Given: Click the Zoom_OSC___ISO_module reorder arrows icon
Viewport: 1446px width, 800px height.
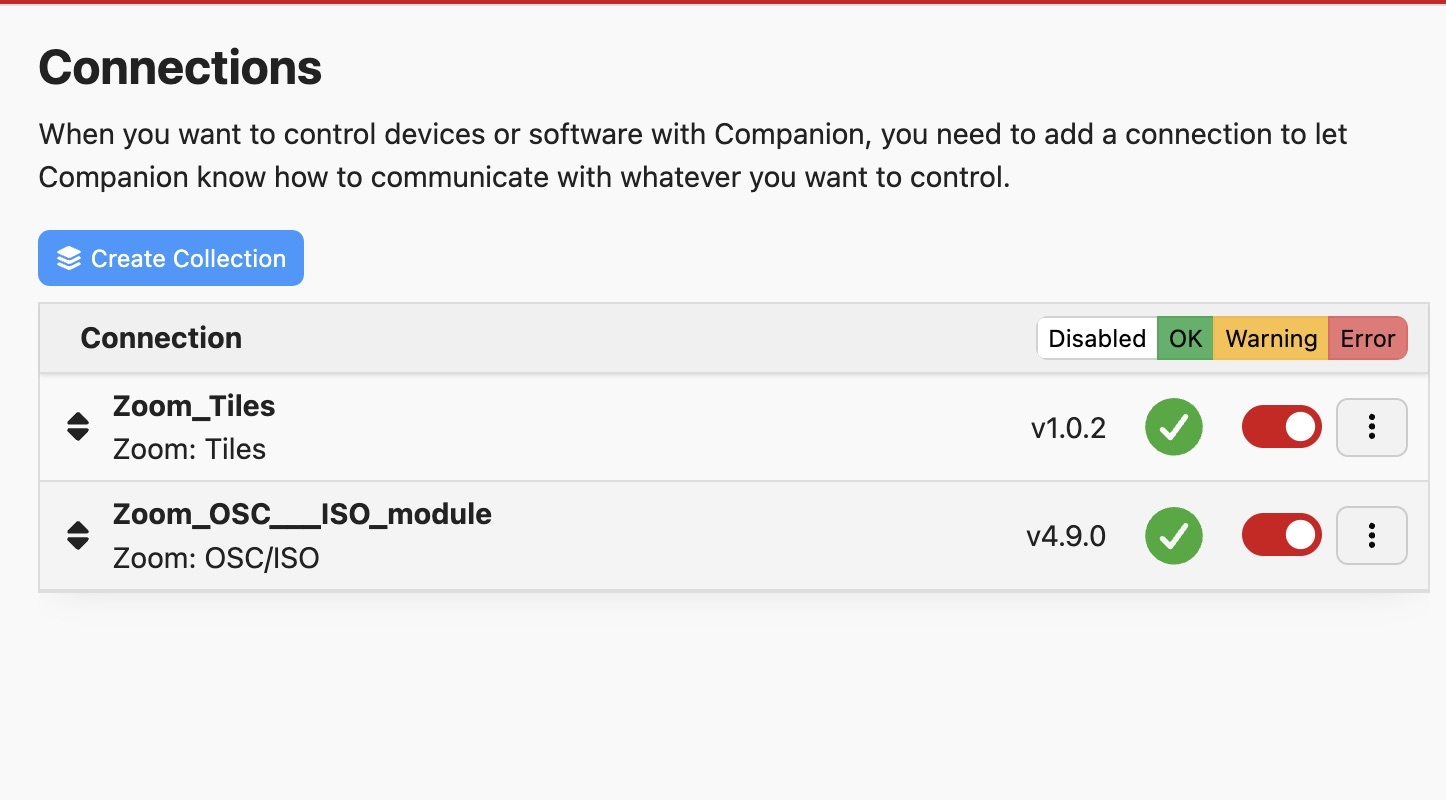Looking at the screenshot, I should click(x=78, y=535).
